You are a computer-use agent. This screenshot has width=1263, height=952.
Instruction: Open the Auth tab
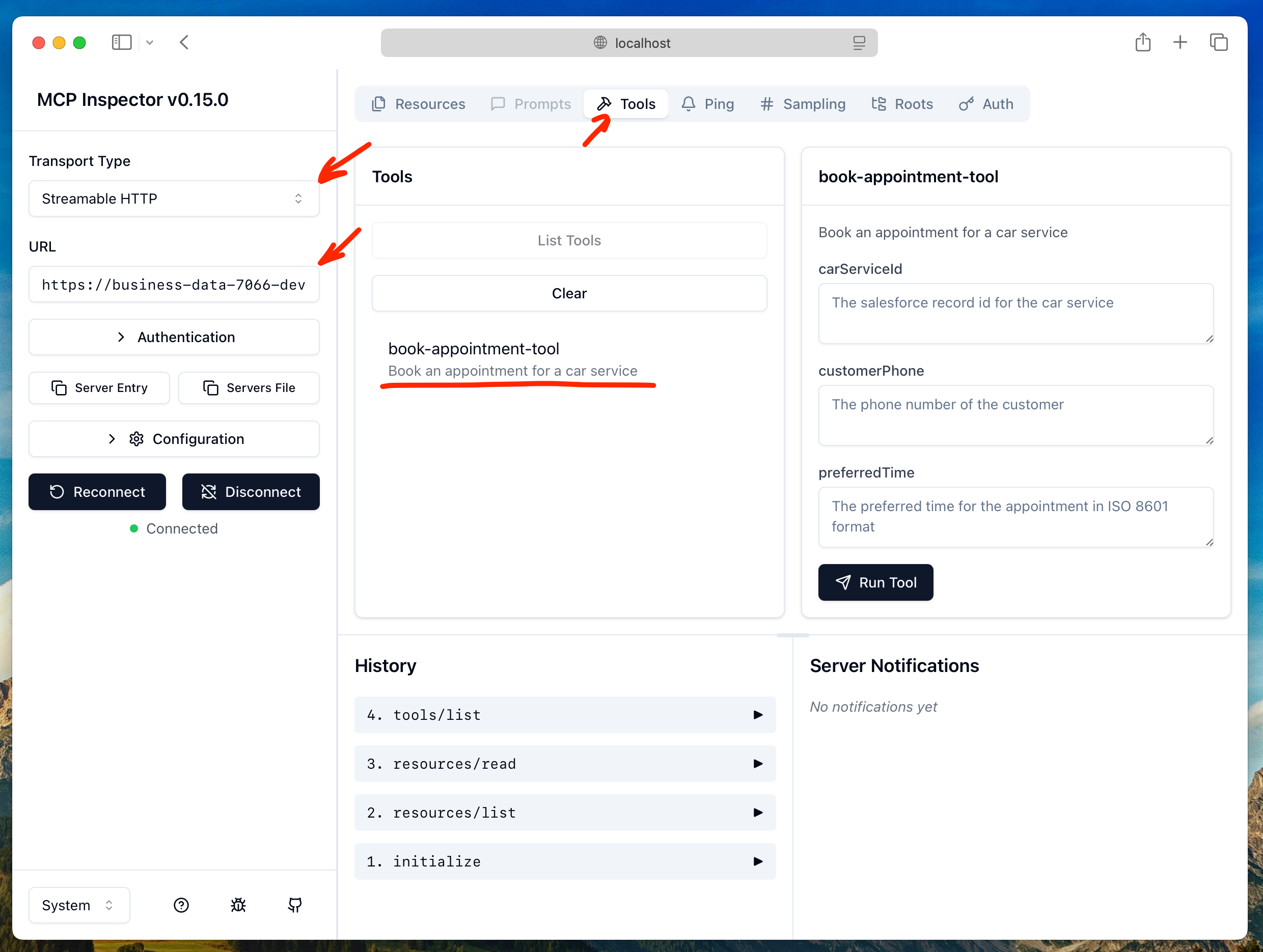click(x=986, y=104)
